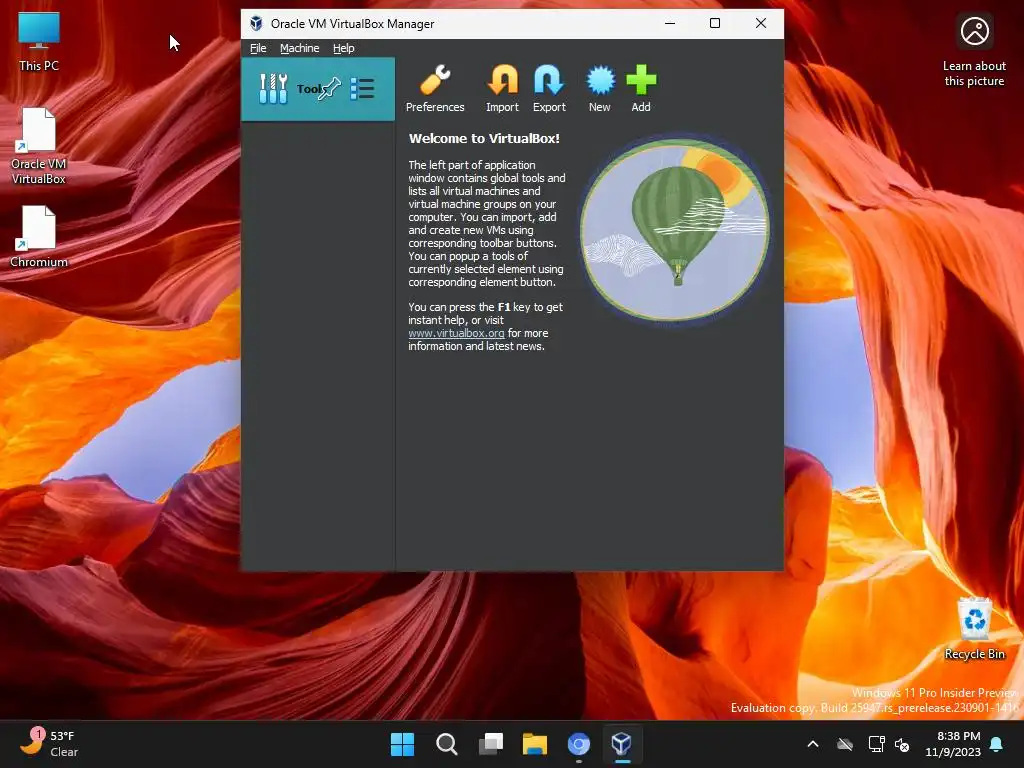Image resolution: width=1024 pixels, height=768 pixels.
Task: Close the VirtualBox Manager window
Action: coord(761,24)
